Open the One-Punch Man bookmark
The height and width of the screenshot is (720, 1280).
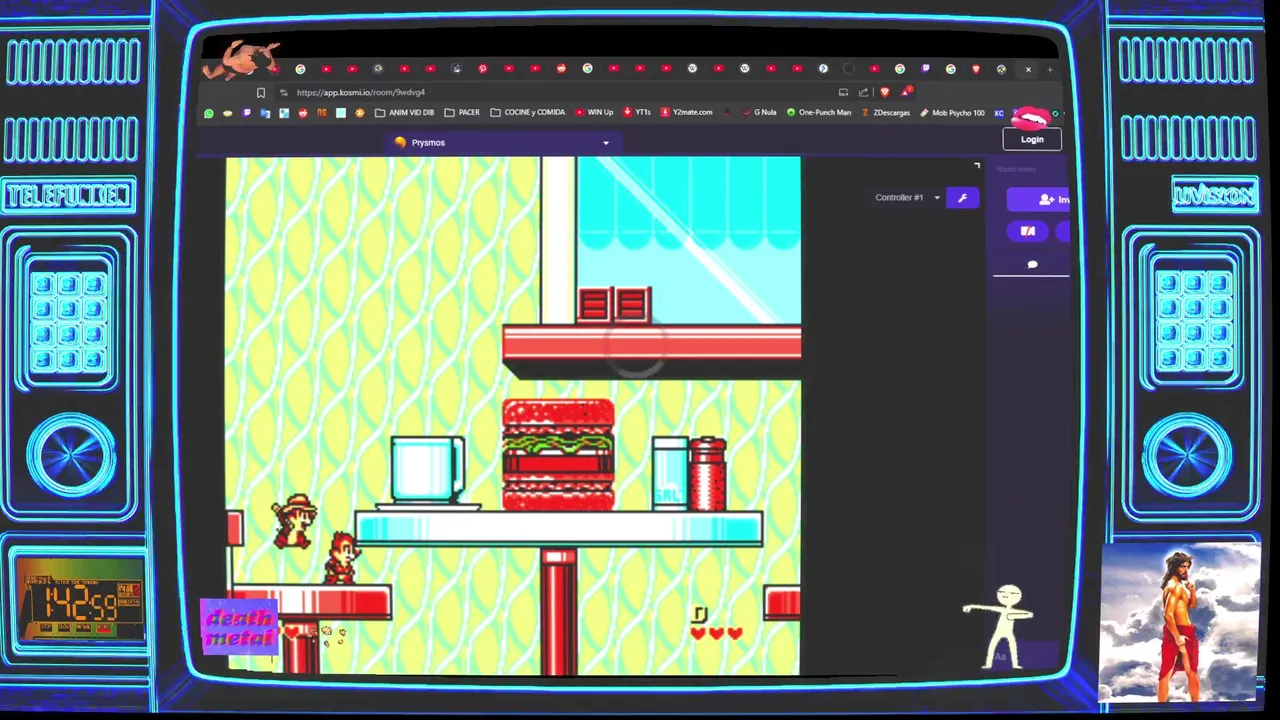point(819,113)
